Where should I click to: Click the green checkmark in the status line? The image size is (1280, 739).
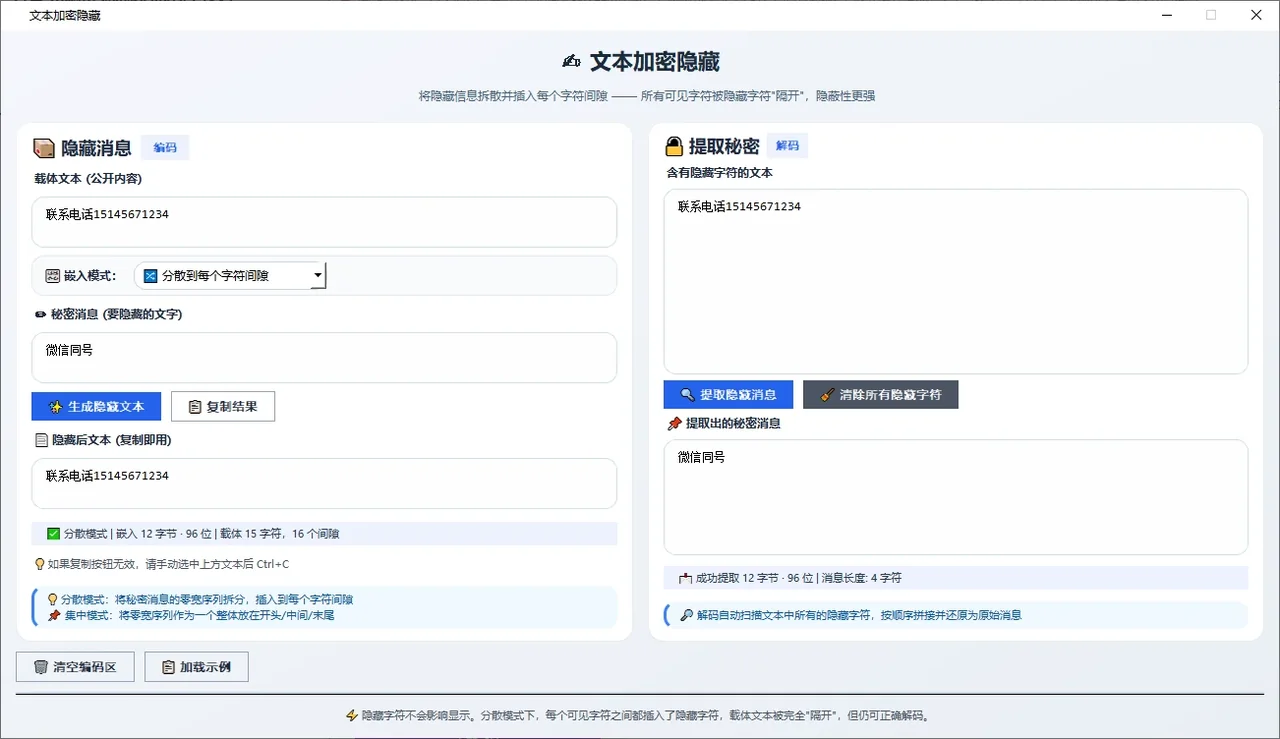(54, 534)
